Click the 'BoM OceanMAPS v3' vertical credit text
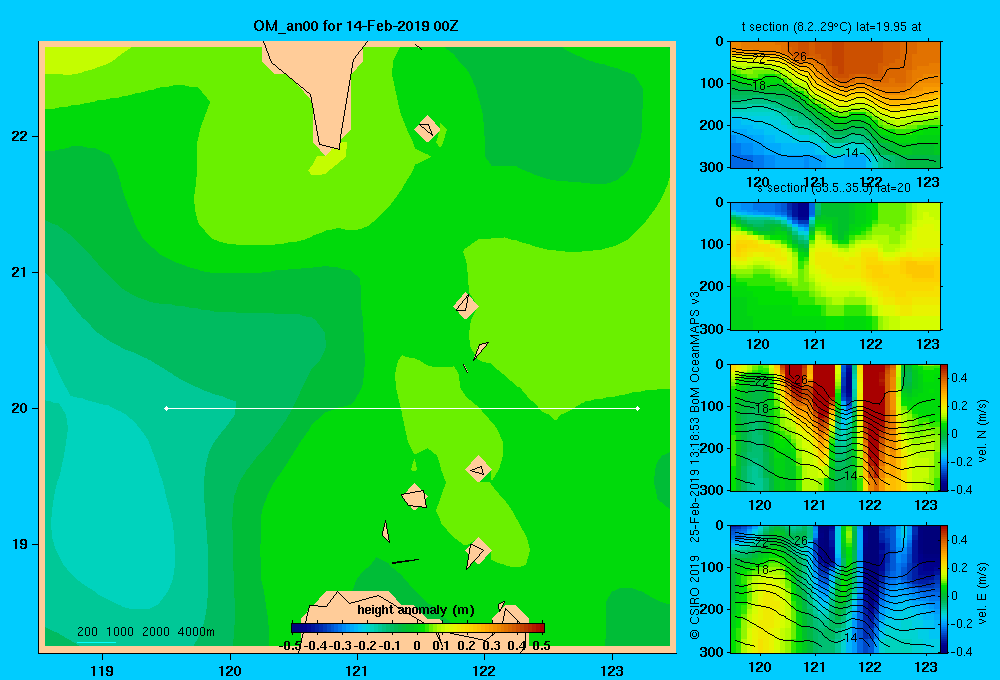 [x=695, y=353]
